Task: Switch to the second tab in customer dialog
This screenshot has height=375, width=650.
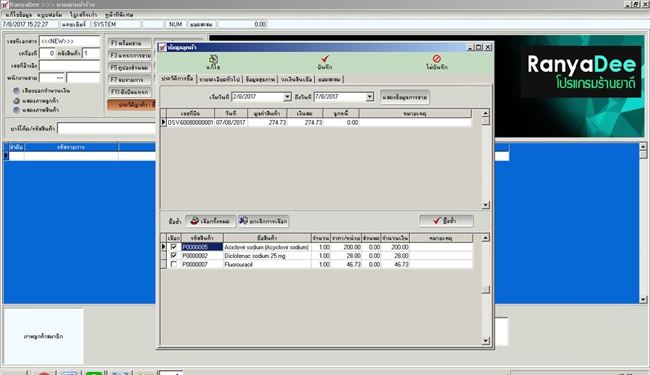Action: click(219, 79)
